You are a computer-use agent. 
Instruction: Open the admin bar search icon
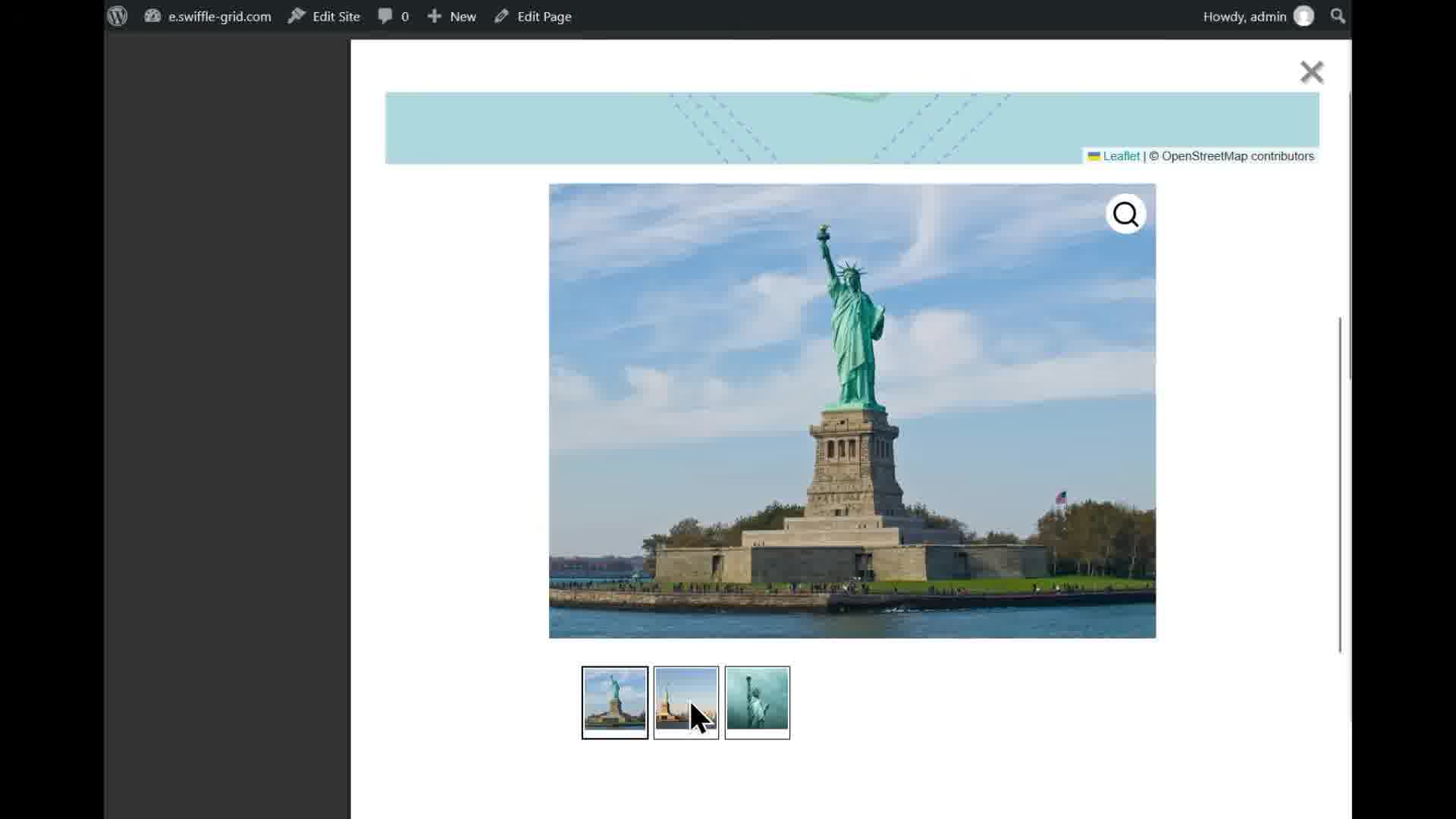pos(1338,16)
